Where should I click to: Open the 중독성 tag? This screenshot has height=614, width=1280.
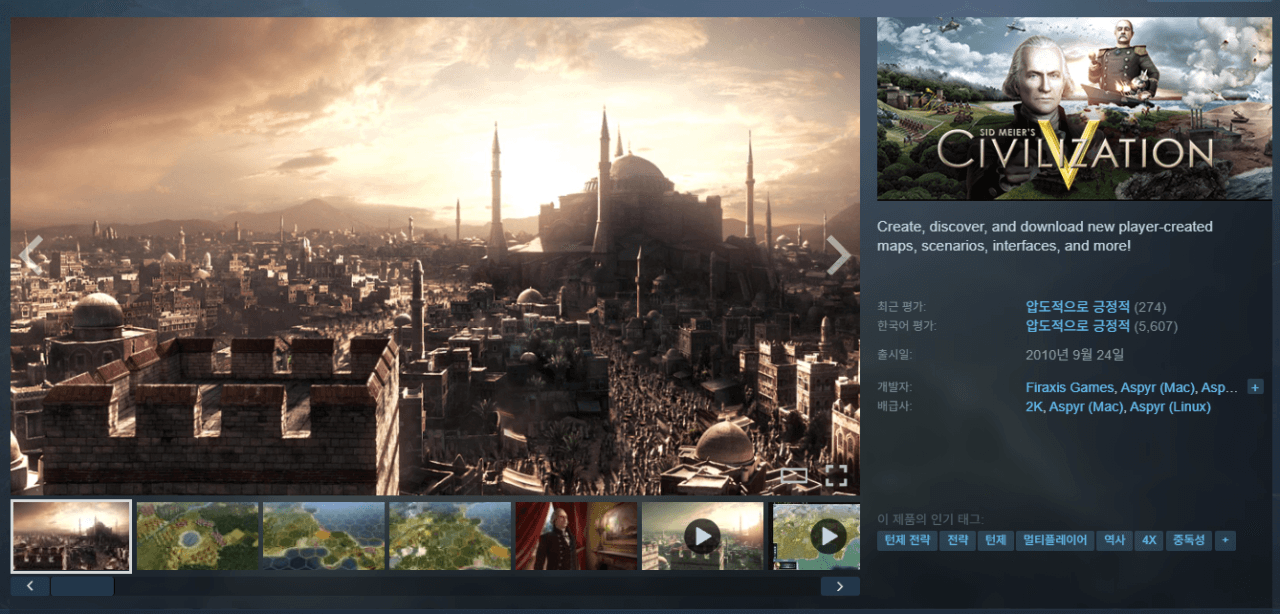coord(1189,541)
